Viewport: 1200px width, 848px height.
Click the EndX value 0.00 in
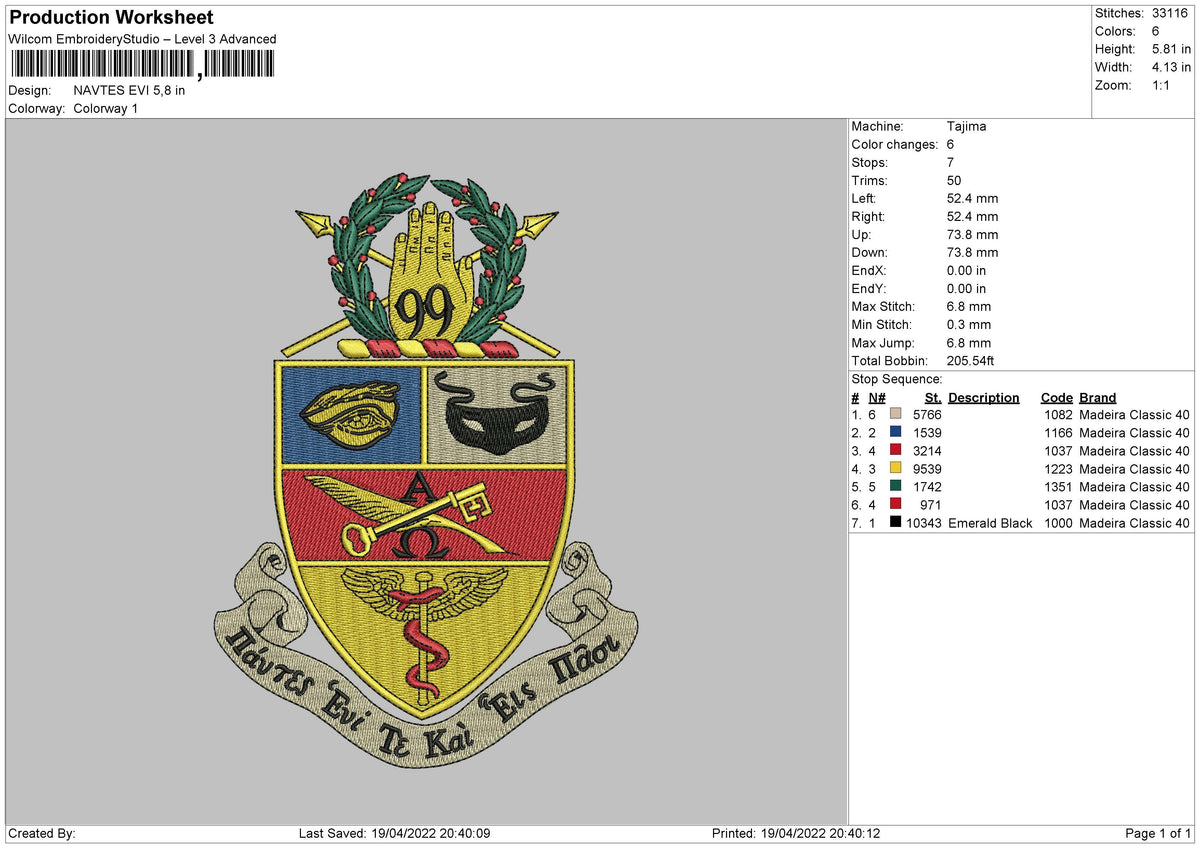(966, 270)
